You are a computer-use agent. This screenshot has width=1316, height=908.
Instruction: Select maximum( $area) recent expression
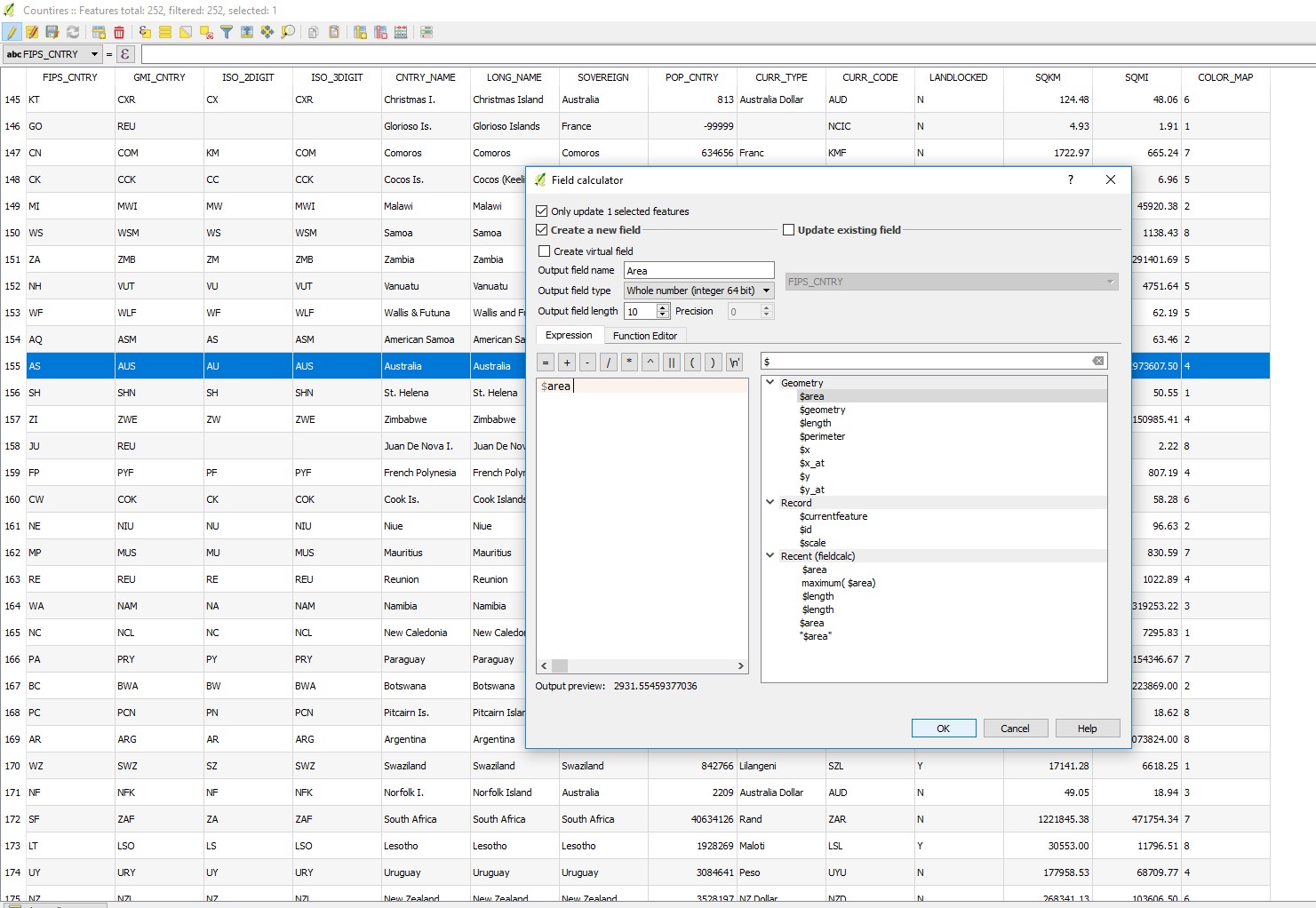point(839,583)
